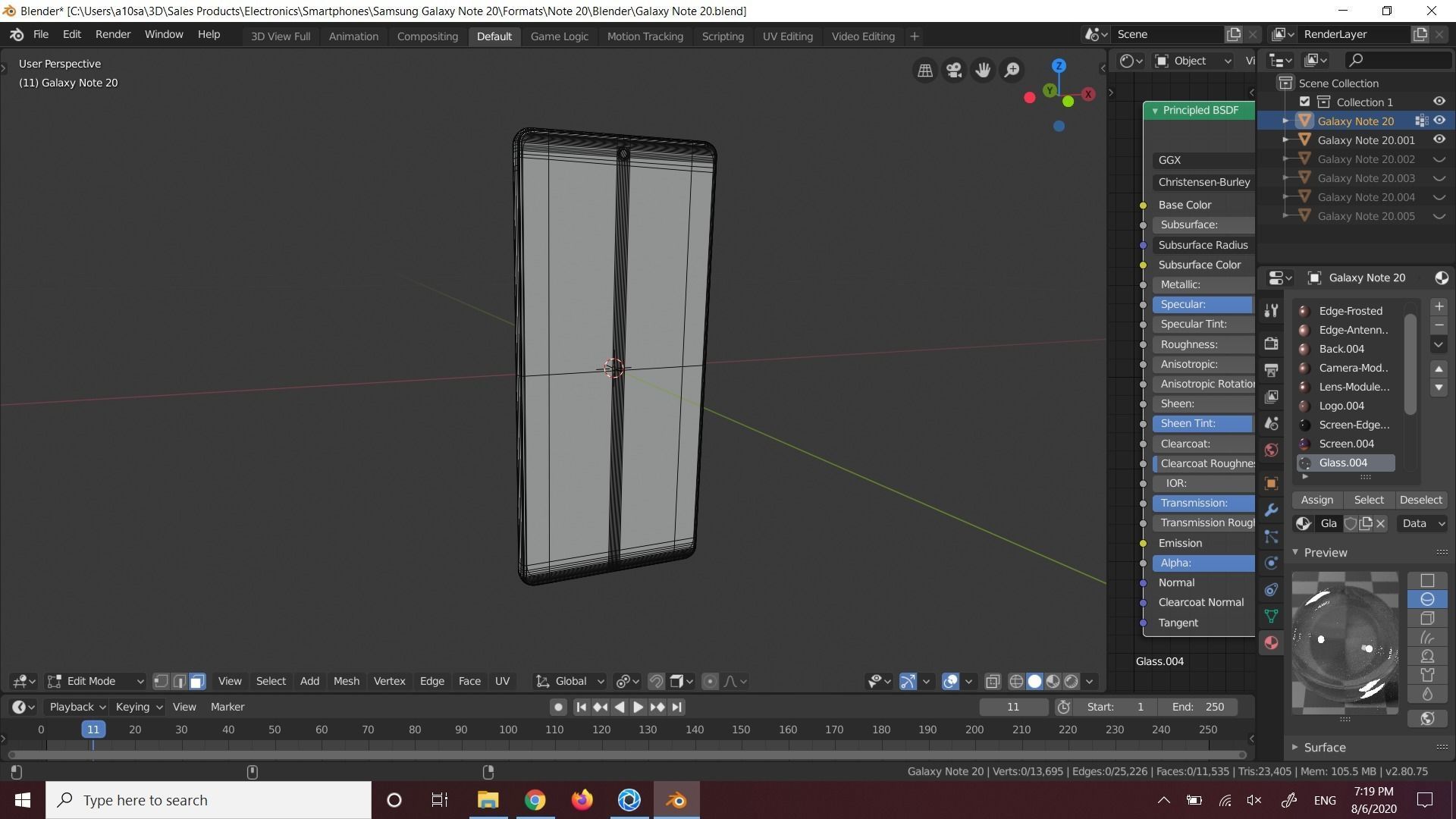1456x819 pixels.
Task: Toggle visibility of Collection 1
Action: coord(1439,102)
